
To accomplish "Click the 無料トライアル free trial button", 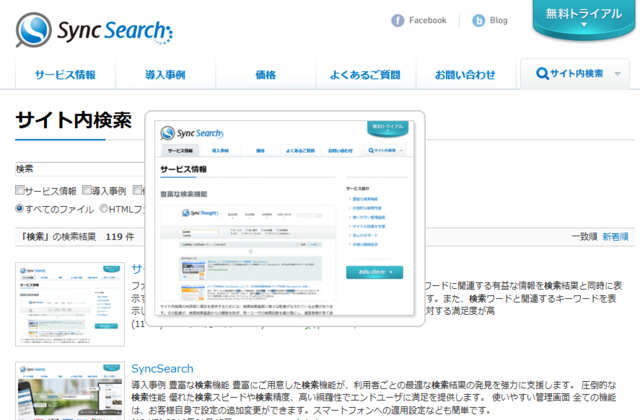I will [585, 16].
